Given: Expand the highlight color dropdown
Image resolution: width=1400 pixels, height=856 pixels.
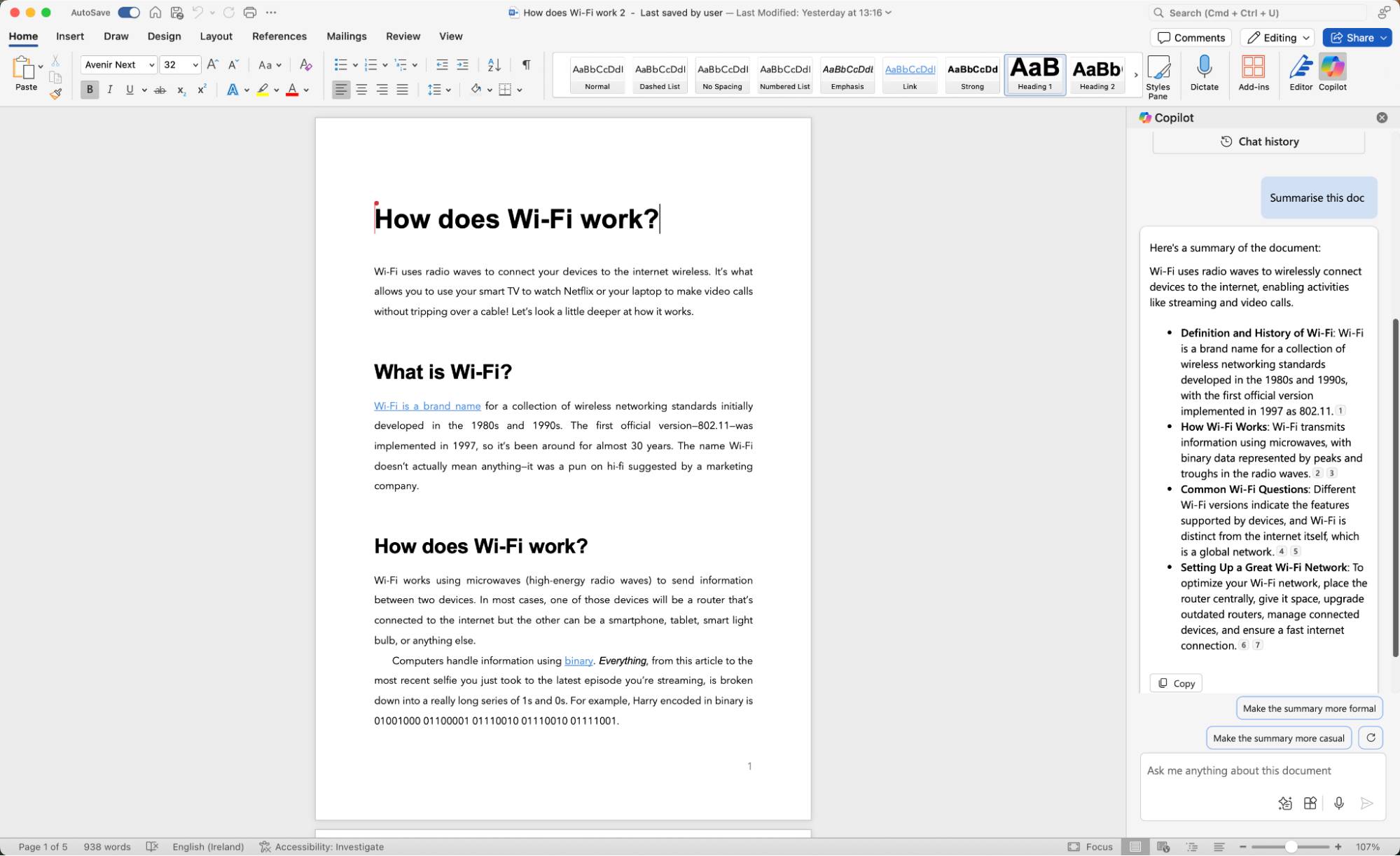Looking at the screenshot, I should 276,90.
